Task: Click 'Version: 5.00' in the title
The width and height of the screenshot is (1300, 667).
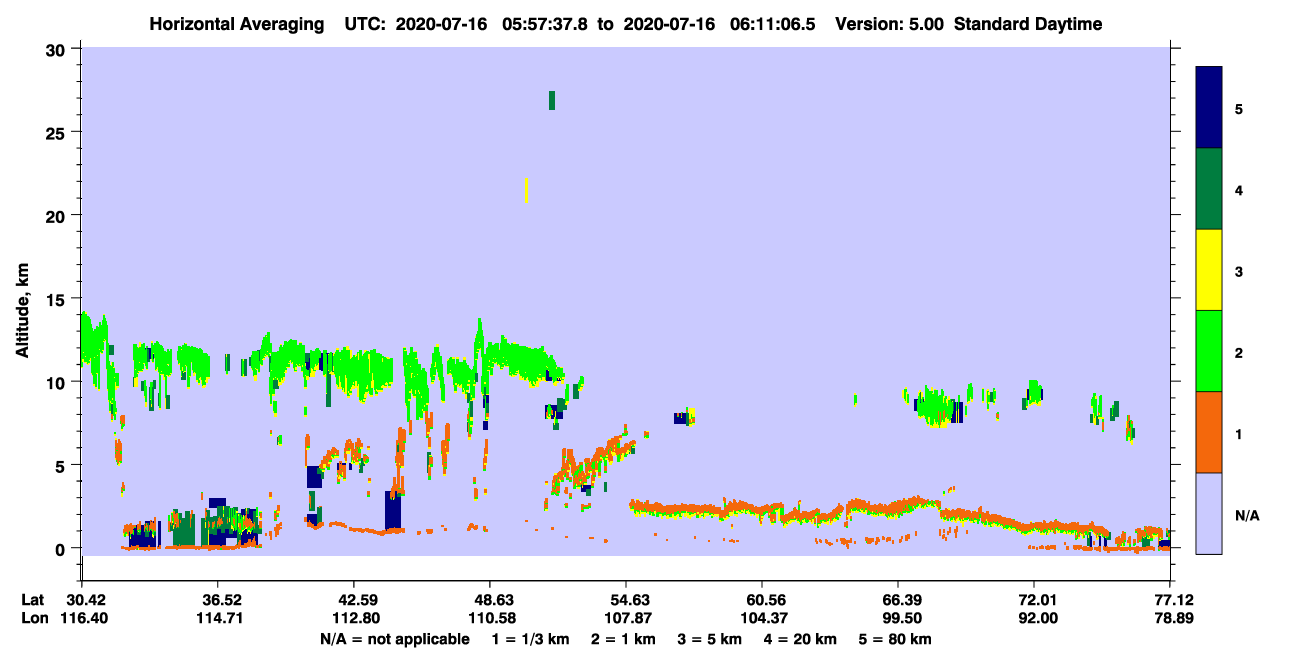Action: click(890, 24)
